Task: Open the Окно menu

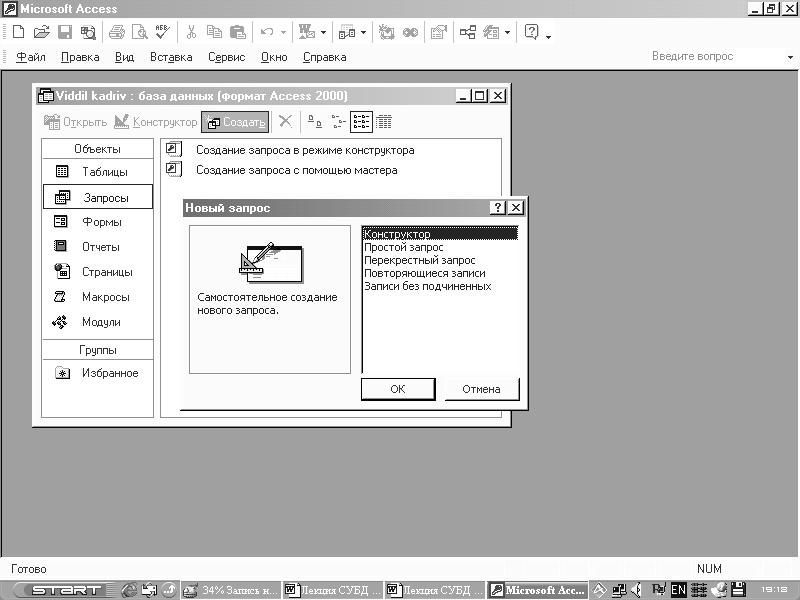Action: pos(274,57)
